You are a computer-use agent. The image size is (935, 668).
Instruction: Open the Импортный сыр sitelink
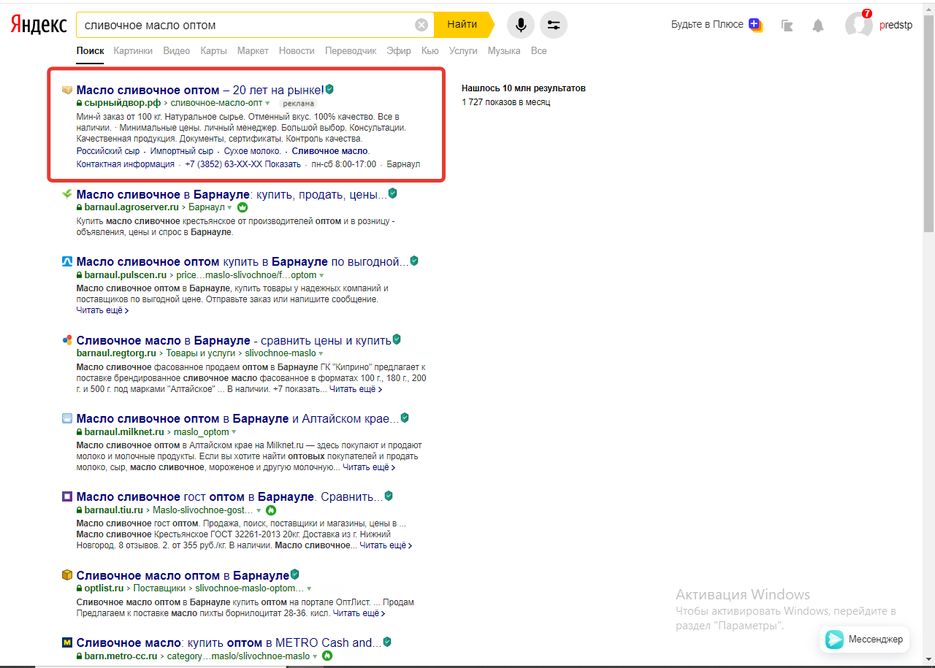181,151
